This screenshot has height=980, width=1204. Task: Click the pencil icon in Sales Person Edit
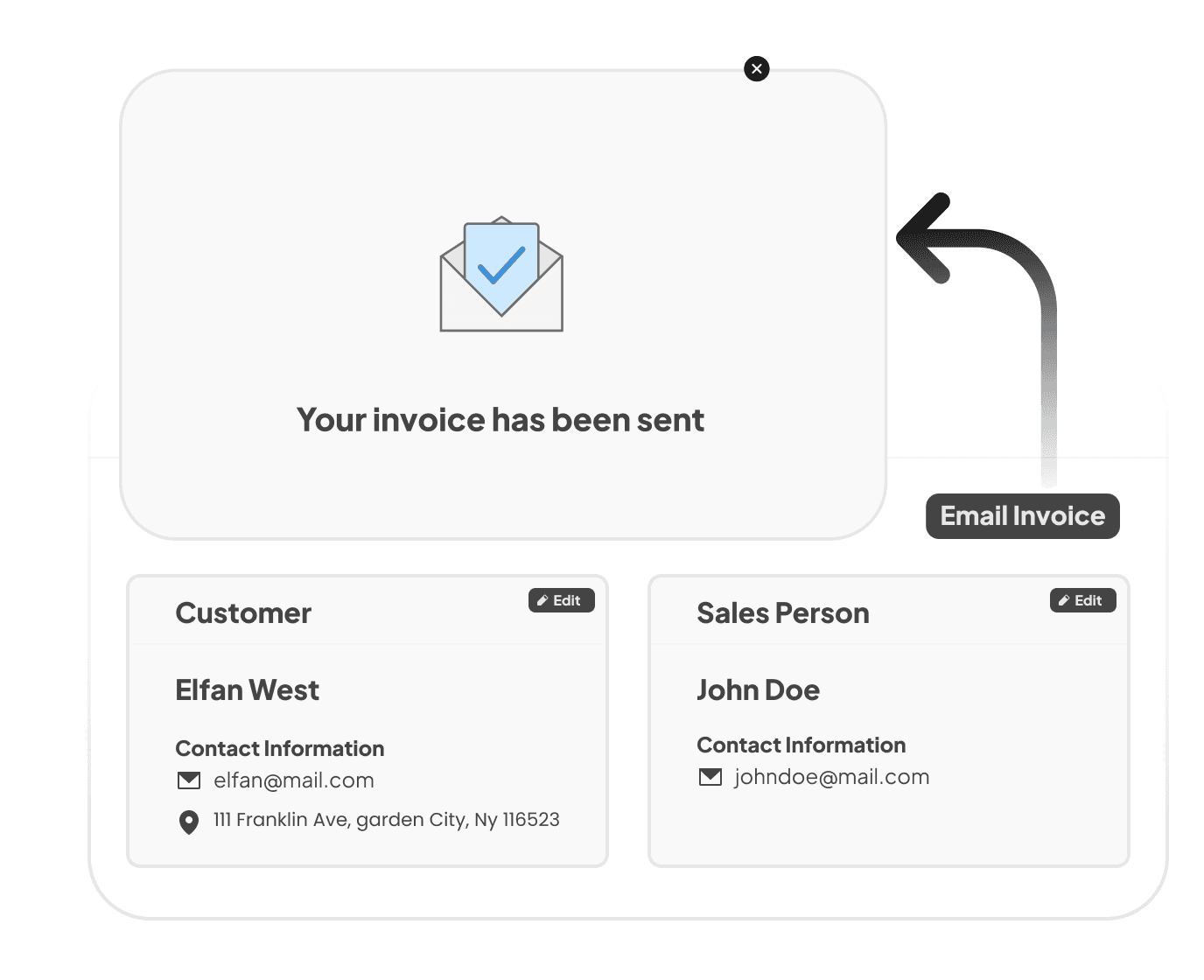pos(1064,600)
